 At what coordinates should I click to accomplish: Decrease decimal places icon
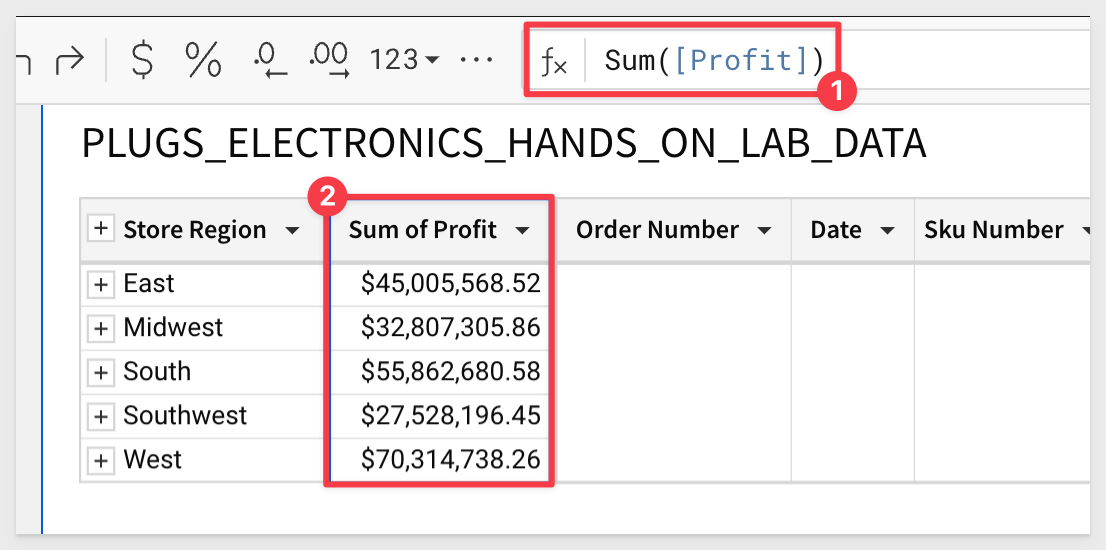(270, 61)
